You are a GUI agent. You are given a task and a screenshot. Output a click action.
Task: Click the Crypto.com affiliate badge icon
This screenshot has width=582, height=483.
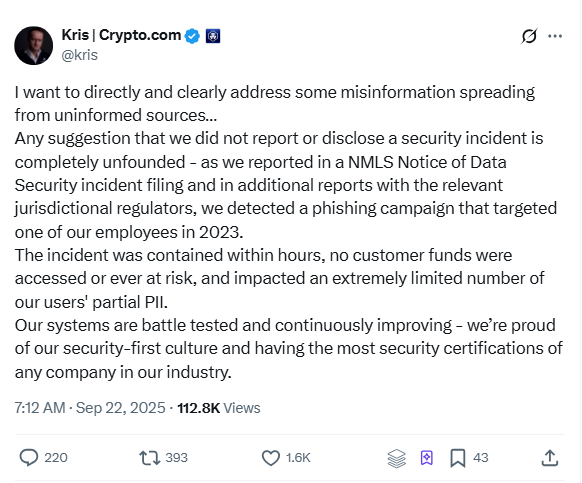(213, 36)
